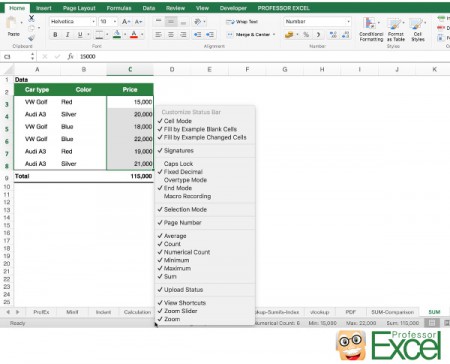Open font color dropdown arrow
The width and height of the screenshot is (450, 364).
pyautogui.click(x=142, y=34)
